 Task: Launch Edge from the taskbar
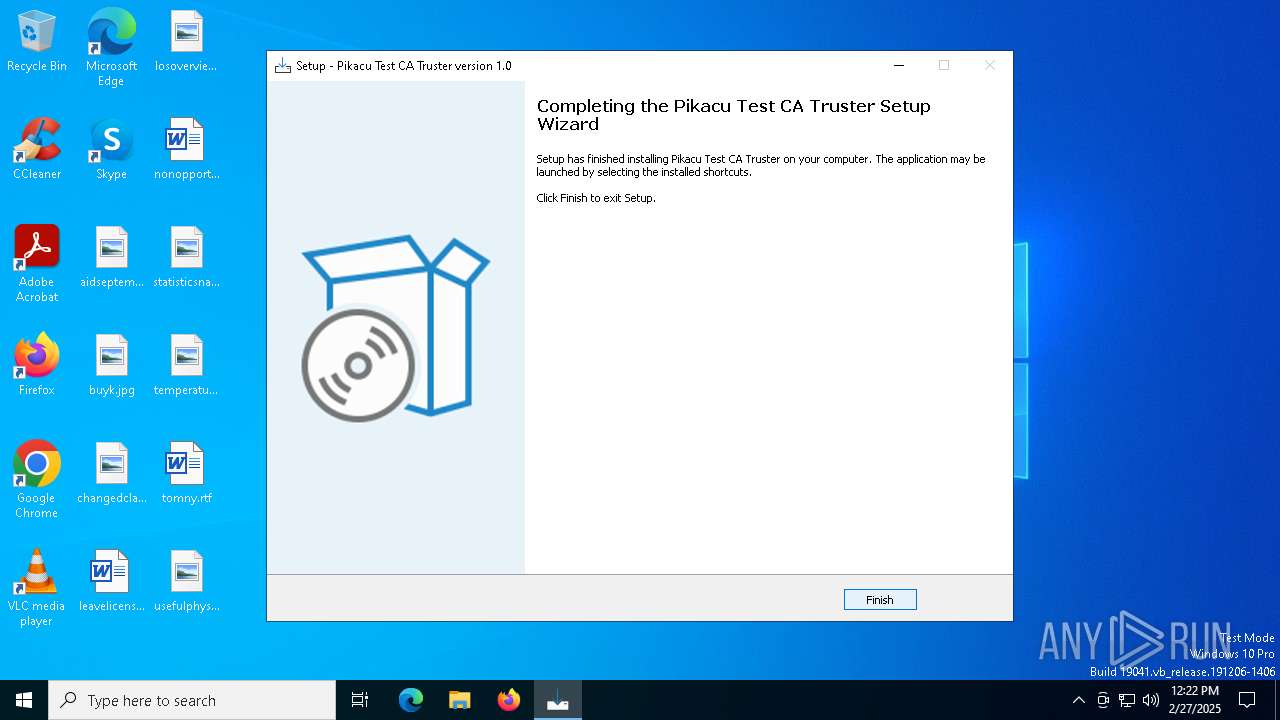(411, 700)
